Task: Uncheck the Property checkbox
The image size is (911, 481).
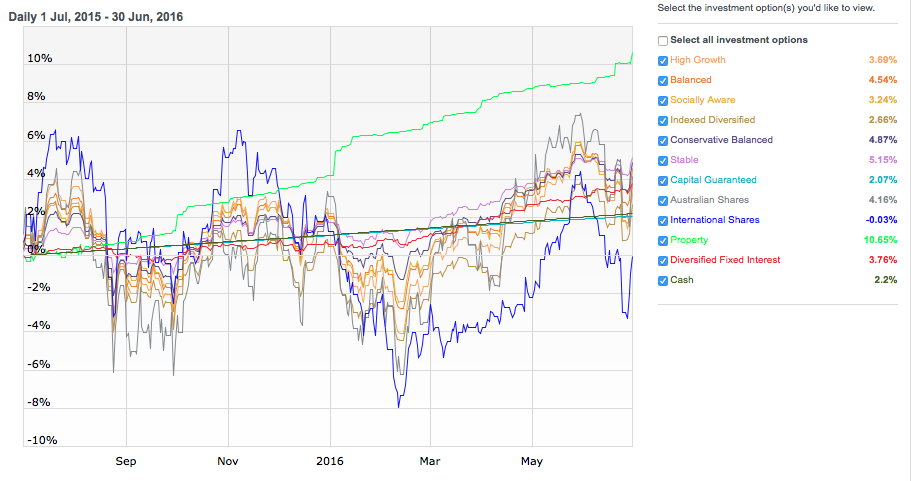Action: point(663,241)
